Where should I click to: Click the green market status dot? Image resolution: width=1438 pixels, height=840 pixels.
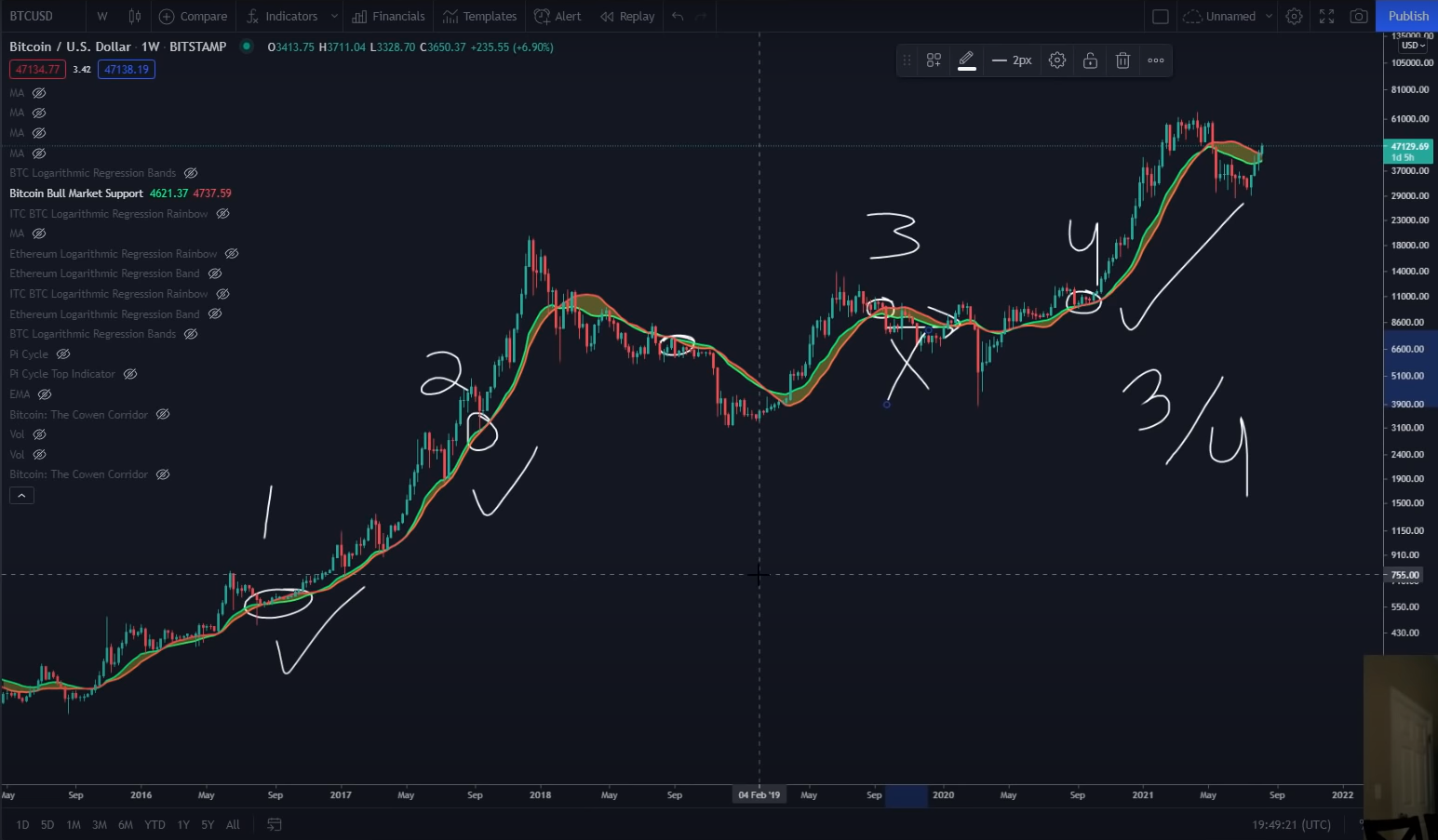pos(246,47)
